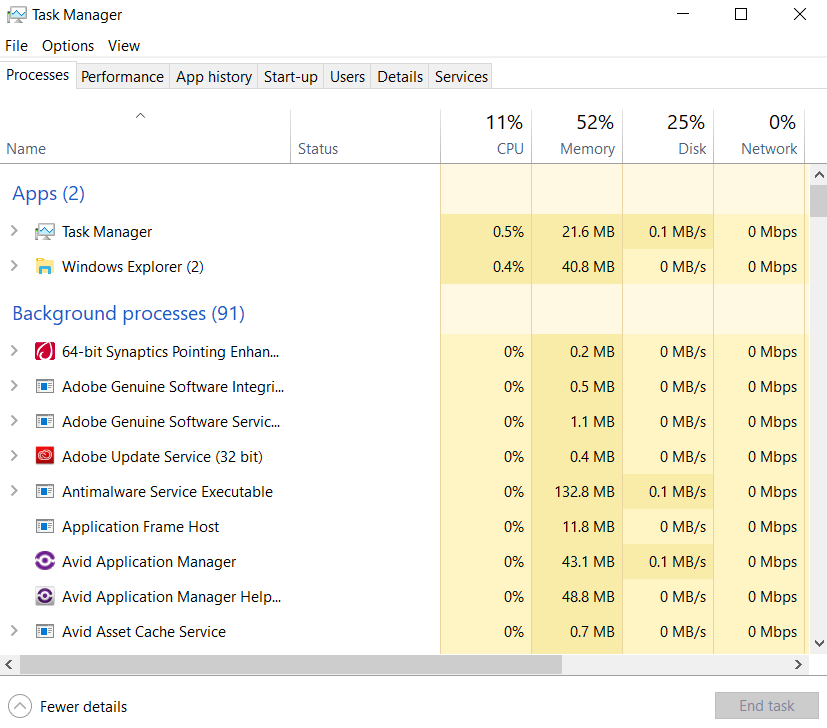
Task: Switch to the Users tab
Action: 347,77
